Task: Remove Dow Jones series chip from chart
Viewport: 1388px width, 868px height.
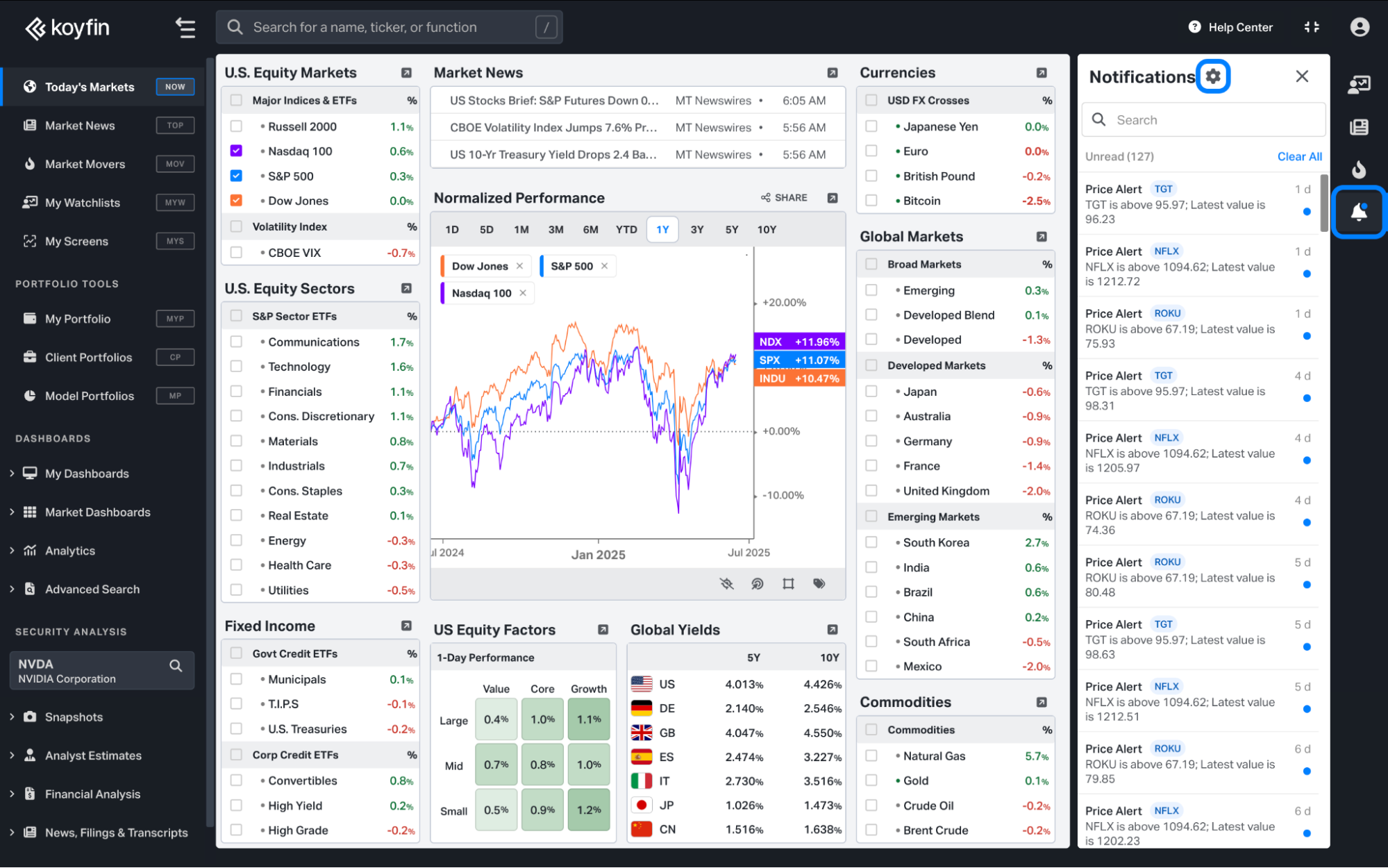Action: point(519,266)
